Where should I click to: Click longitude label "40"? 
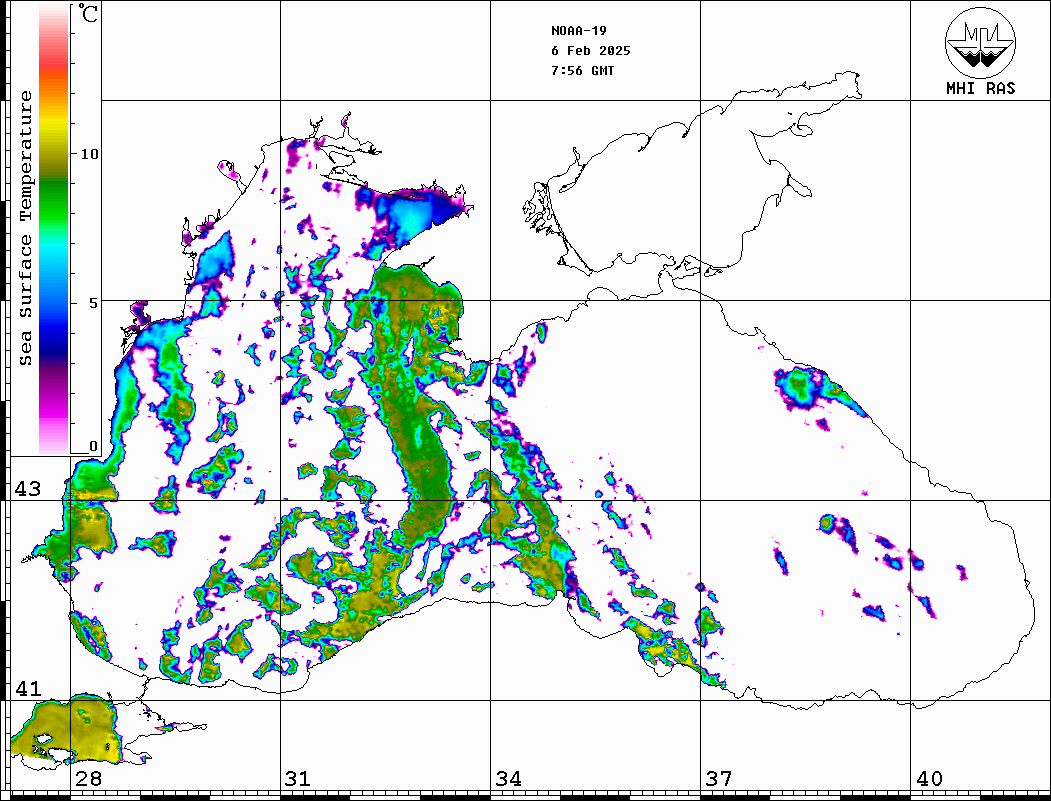click(929, 779)
